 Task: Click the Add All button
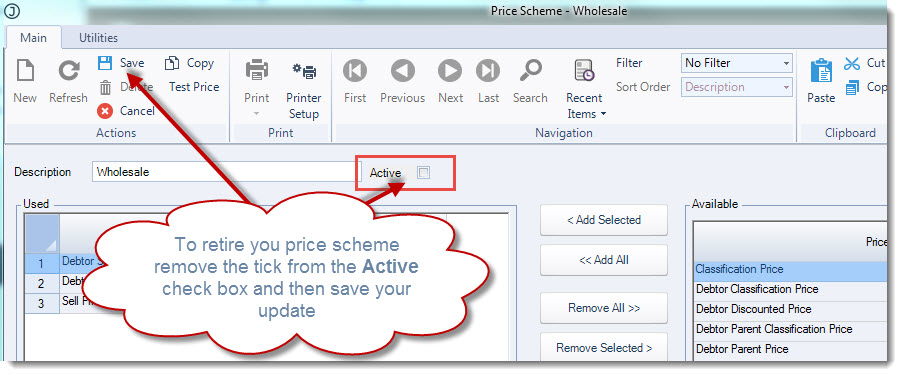603,260
